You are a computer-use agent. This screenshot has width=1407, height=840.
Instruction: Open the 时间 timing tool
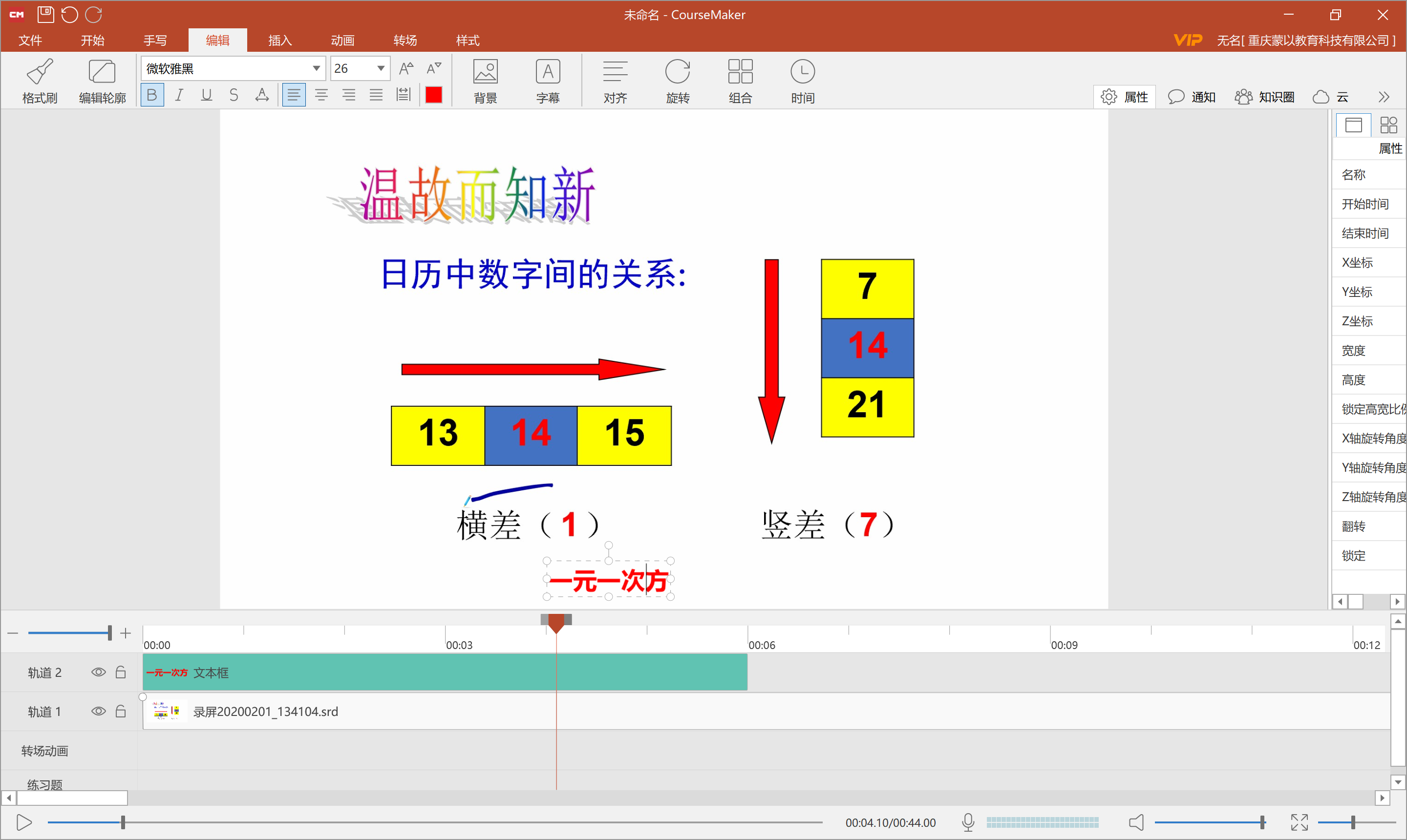802,79
